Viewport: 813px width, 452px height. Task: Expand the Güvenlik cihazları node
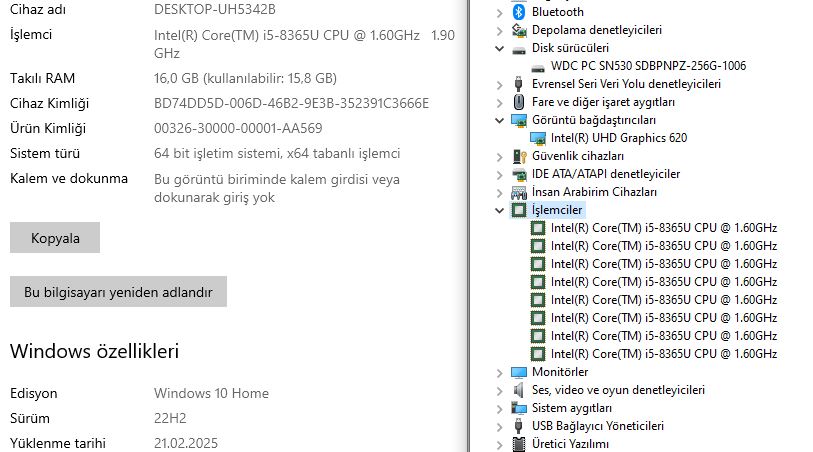499,157
